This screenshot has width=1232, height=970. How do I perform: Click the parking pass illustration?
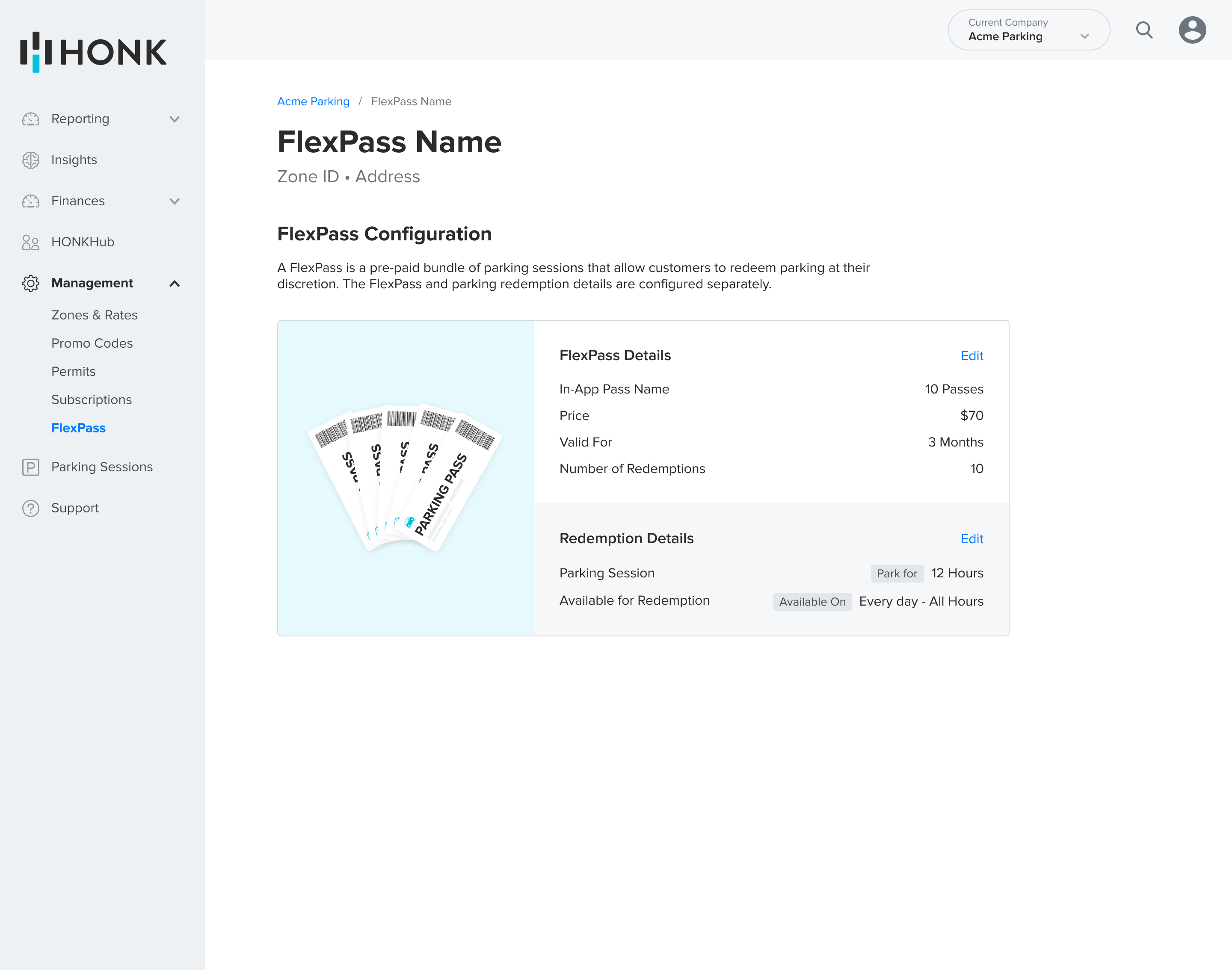pos(405,478)
